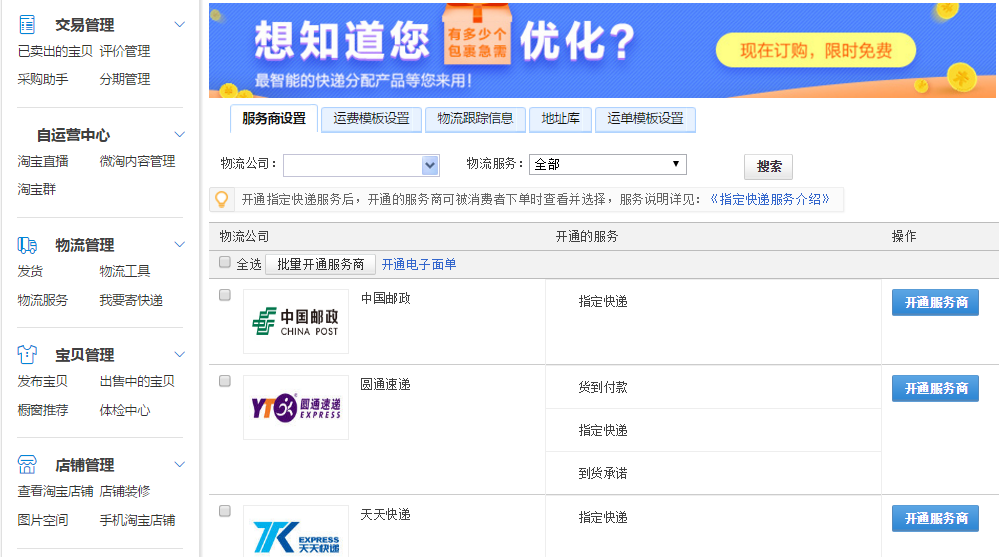
Task: Open 已卖出的宝贝 in sidebar
Action: pyautogui.click(x=55, y=52)
